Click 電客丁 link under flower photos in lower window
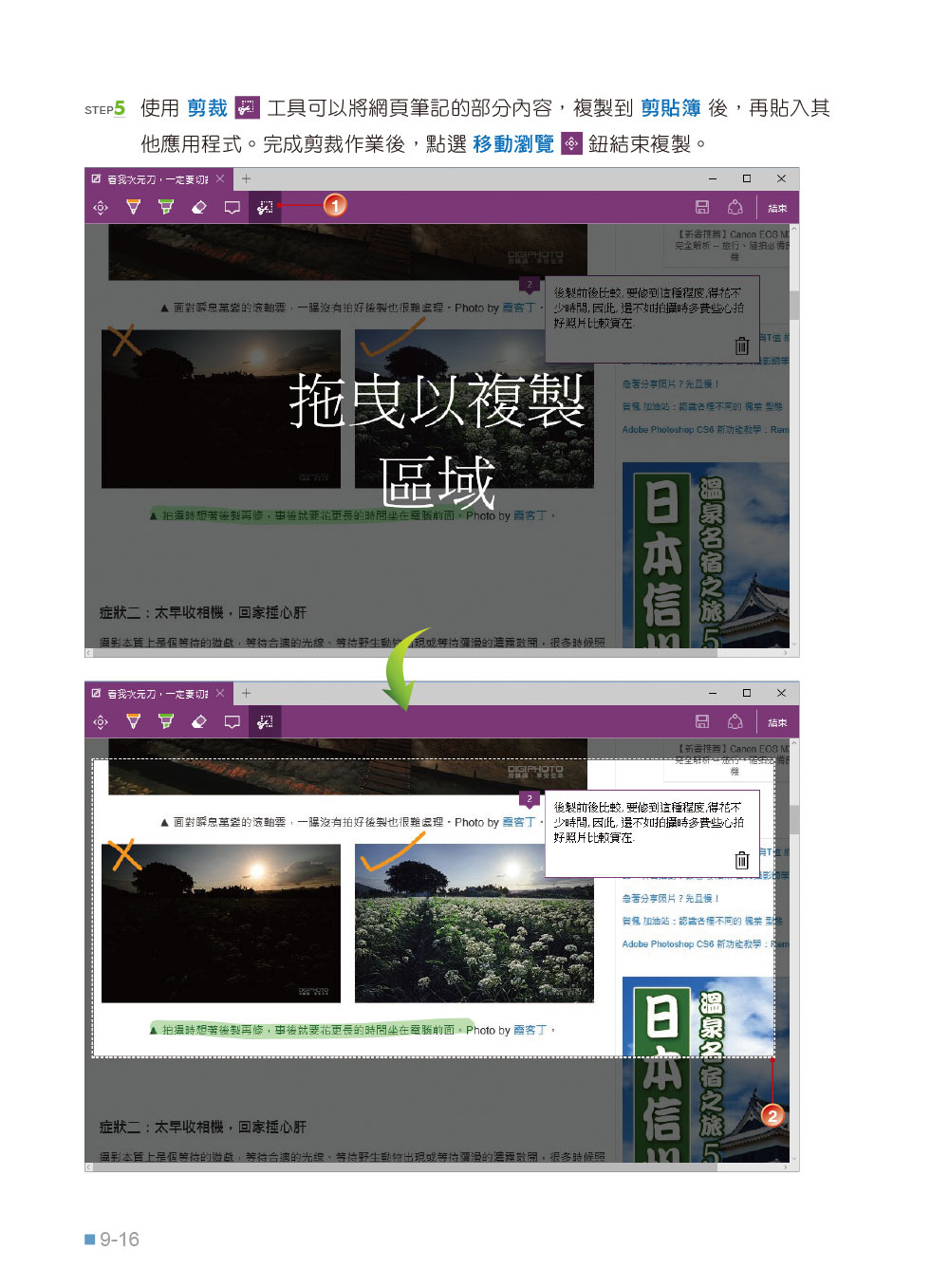The width and height of the screenshot is (949, 1288). pyautogui.click(x=530, y=1030)
